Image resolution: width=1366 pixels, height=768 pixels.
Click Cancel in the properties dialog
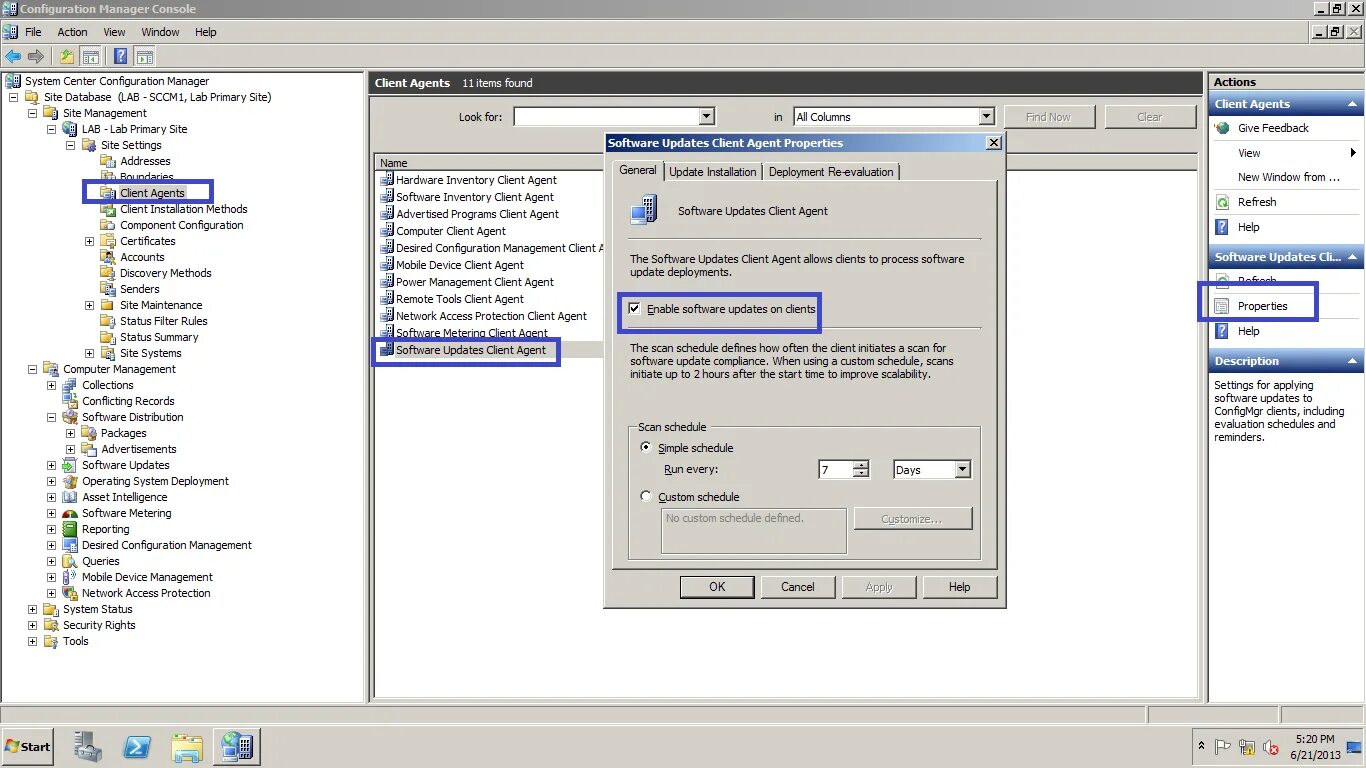(x=798, y=587)
